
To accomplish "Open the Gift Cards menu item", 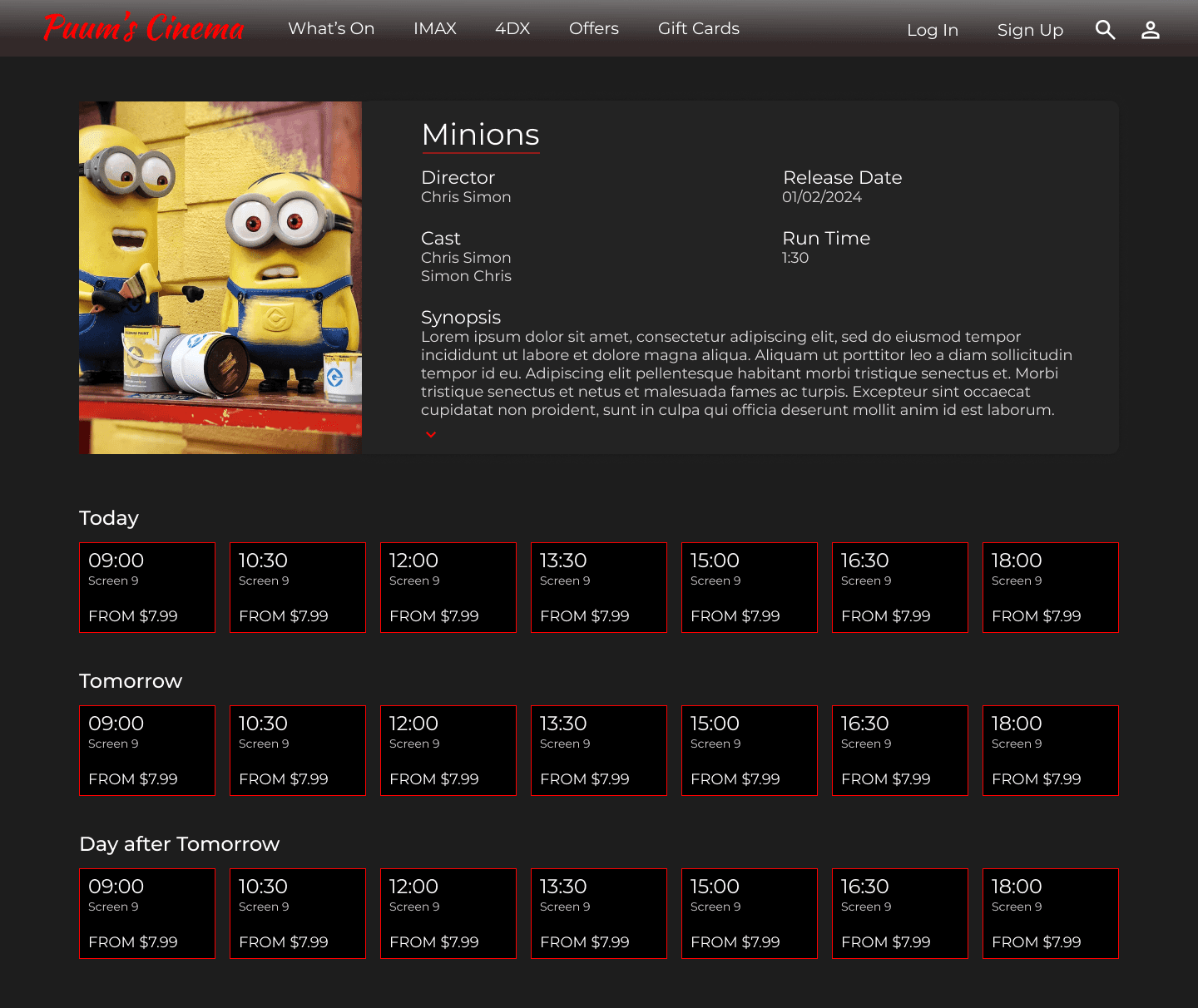I will [x=699, y=28].
